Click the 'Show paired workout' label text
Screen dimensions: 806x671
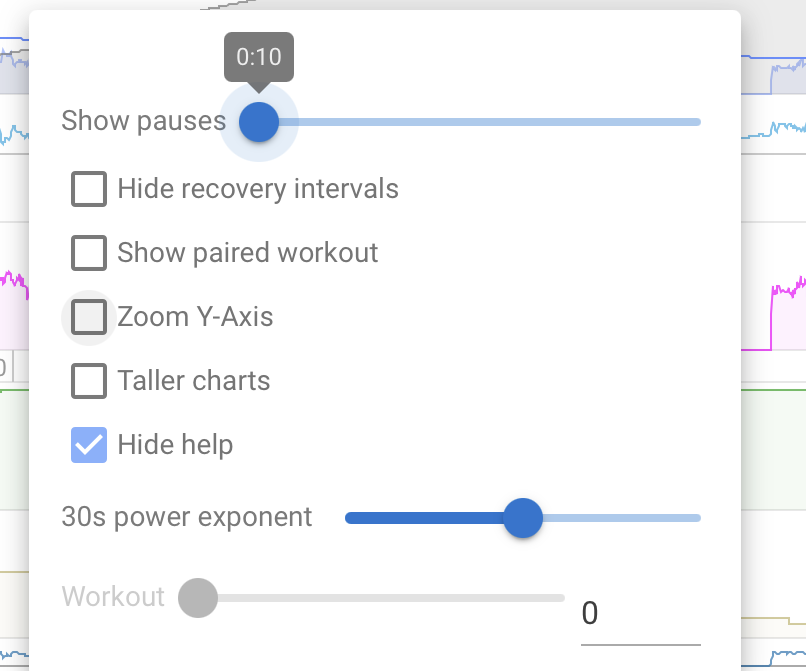(248, 253)
